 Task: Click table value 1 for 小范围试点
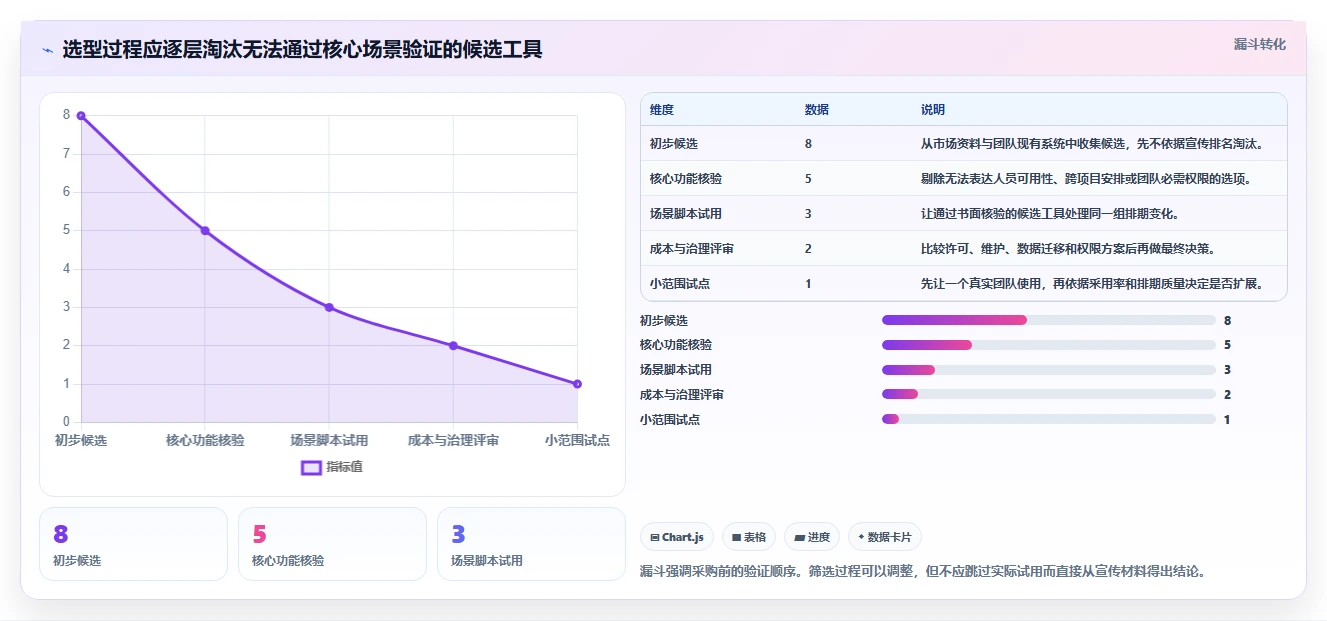(808, 284)
